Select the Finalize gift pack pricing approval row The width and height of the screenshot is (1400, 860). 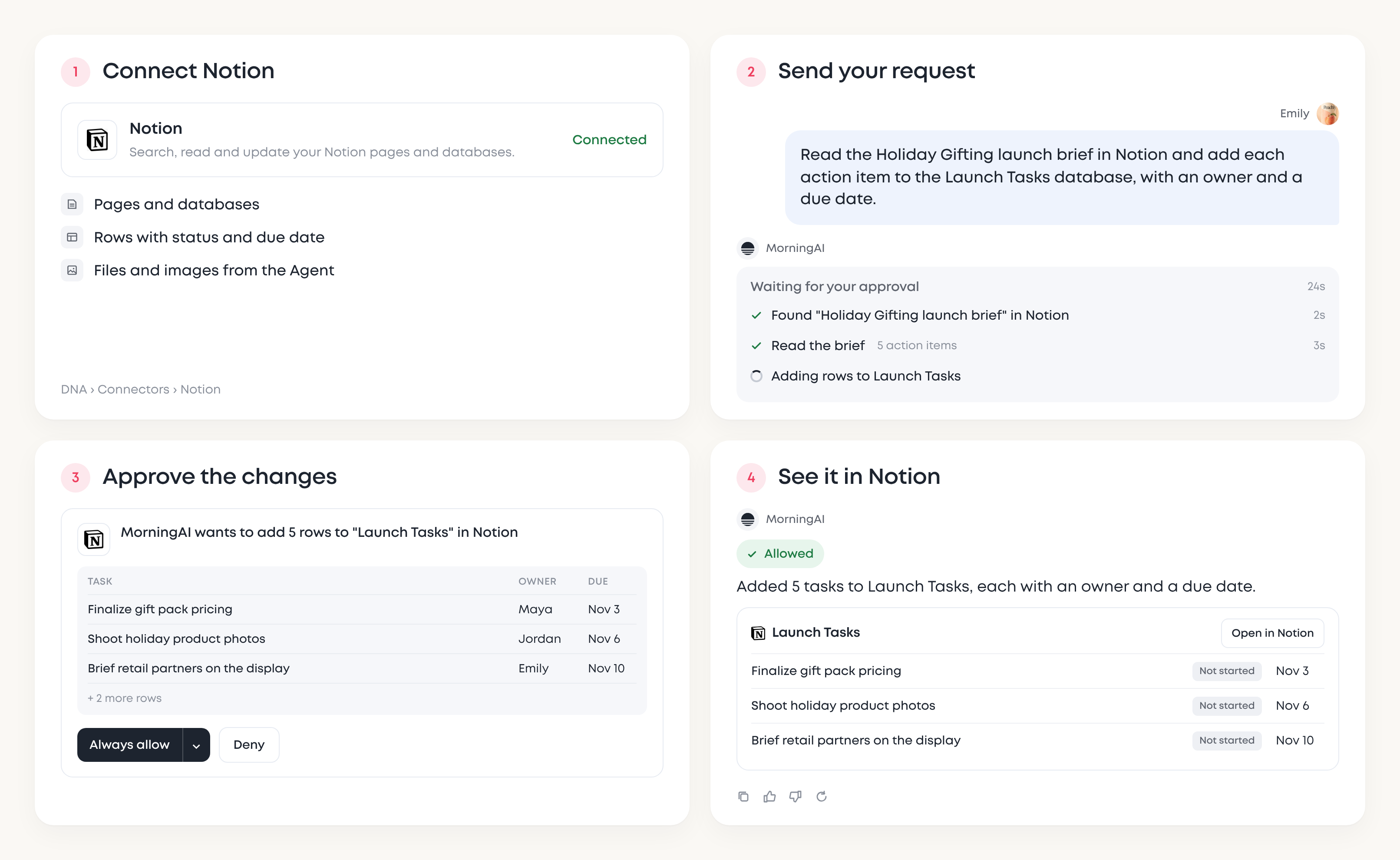362,610
